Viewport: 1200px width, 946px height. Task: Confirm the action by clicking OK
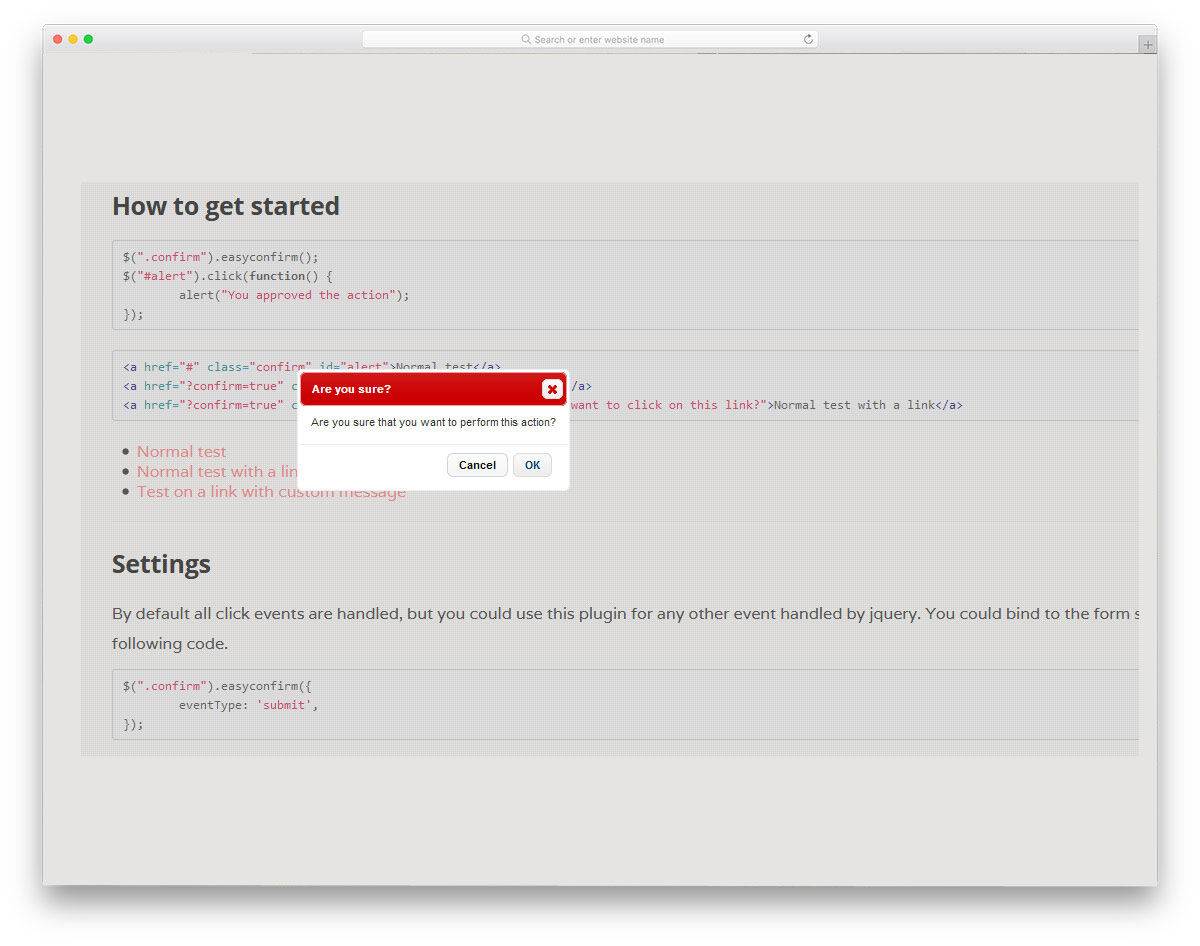tap(532, 464)
